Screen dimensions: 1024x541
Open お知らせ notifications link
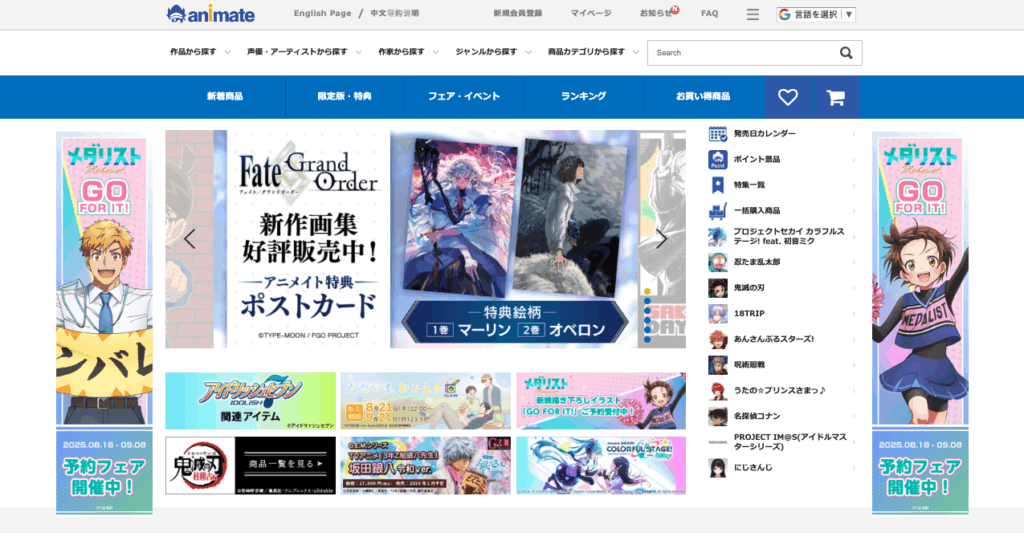[x=657, y=14]
